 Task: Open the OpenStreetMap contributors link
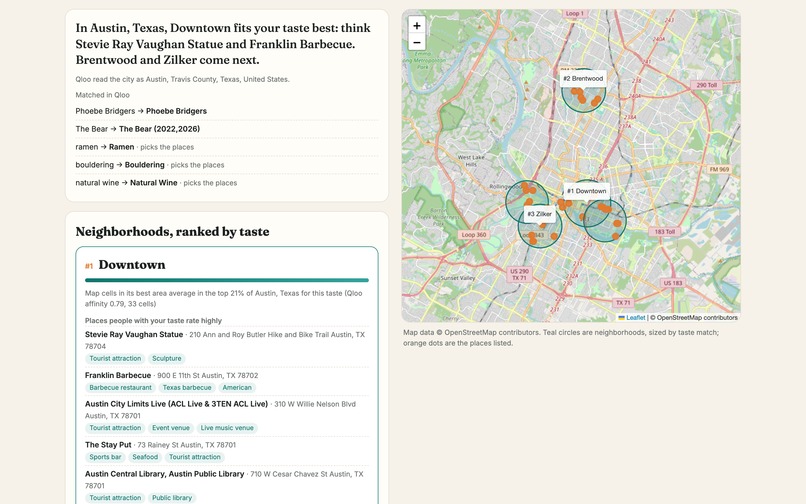point(697,318)
